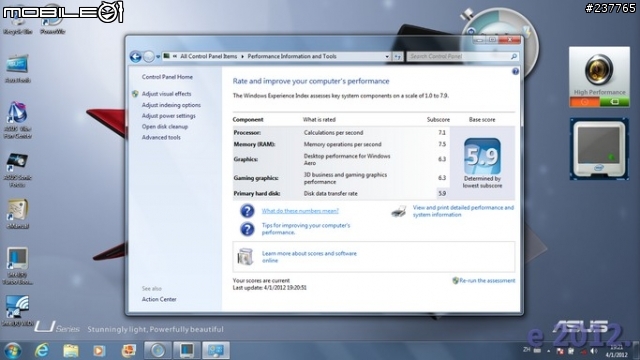Expand the address bar history dropdown arrow

[x=387, y=57]
